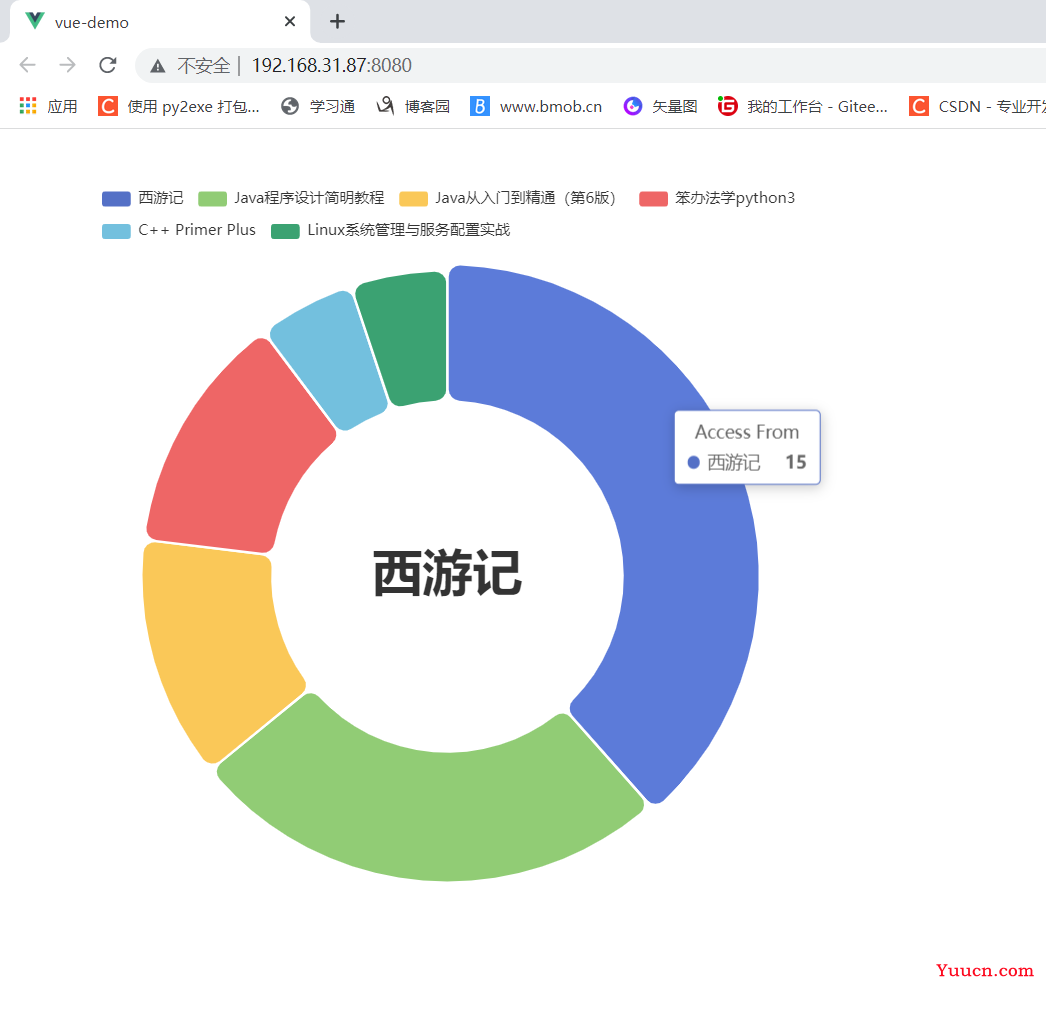Click the browser back arrow
Image resolution: width=1046 pixels, height=1025 pixels.
pos(27,65)
